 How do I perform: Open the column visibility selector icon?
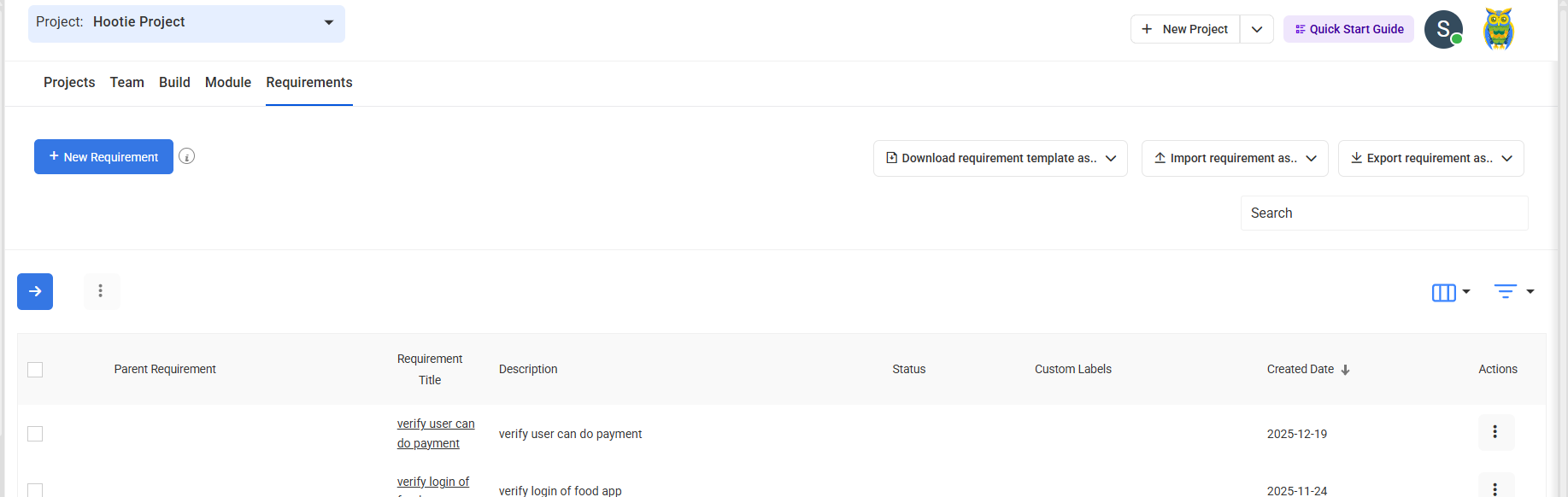click(x=1450, y=292)
